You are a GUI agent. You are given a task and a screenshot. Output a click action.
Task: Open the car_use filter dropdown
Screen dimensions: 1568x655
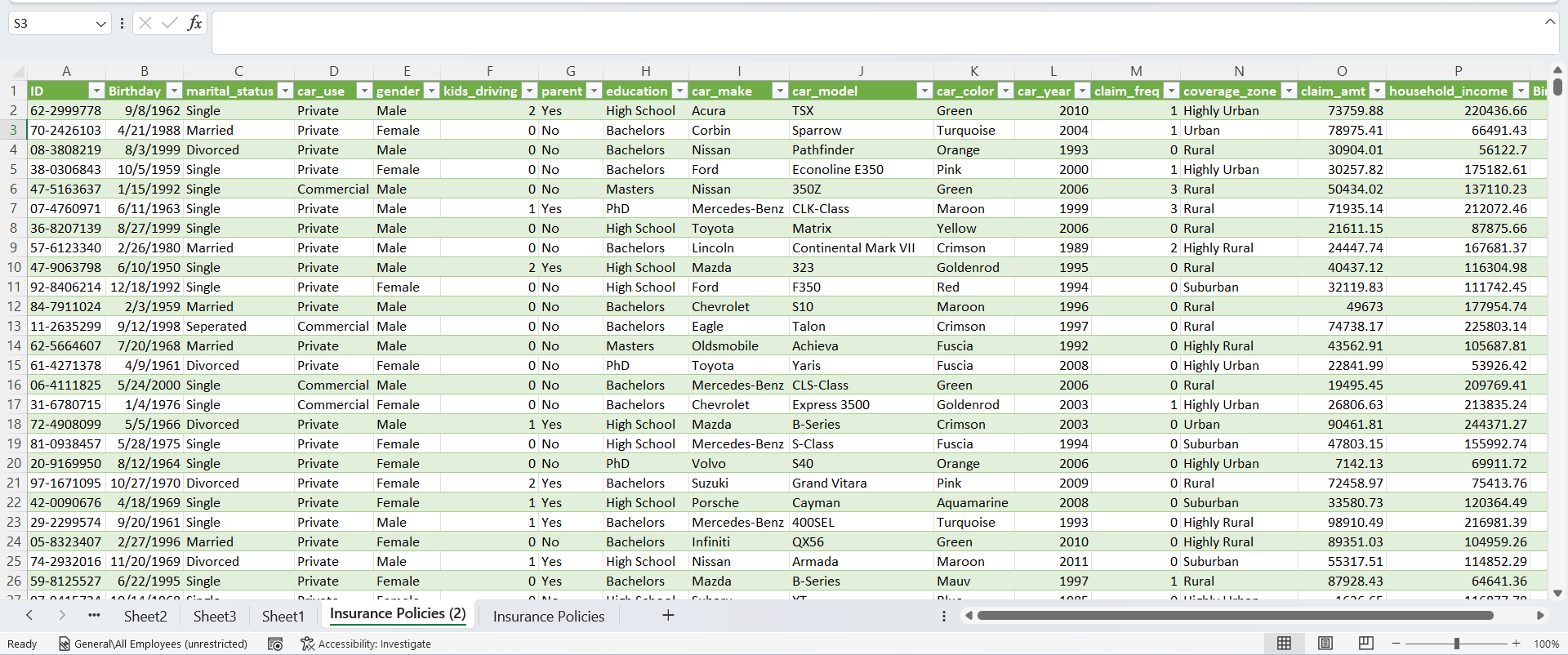coord(364,91)
